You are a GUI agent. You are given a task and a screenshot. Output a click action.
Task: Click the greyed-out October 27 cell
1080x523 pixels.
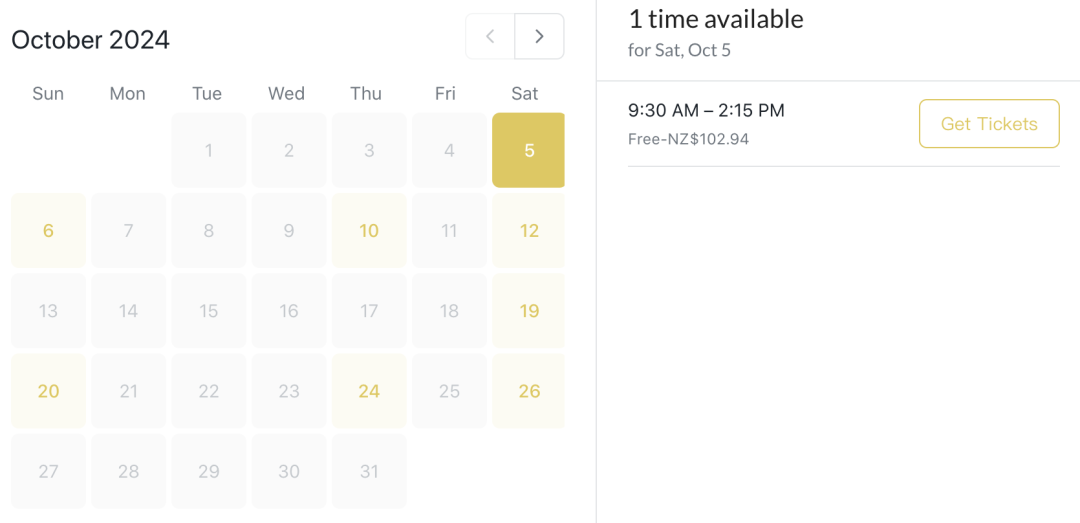48,471
